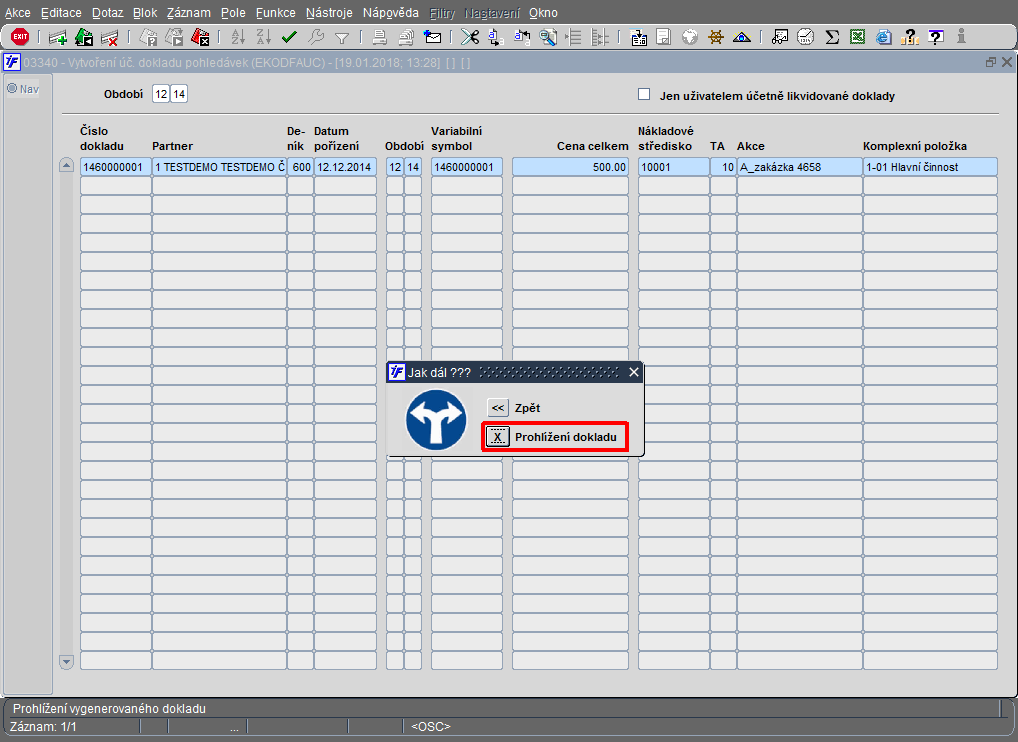Click the Sigma sum icon
This screenshot has height=742, width=1018.
(832, 37)
